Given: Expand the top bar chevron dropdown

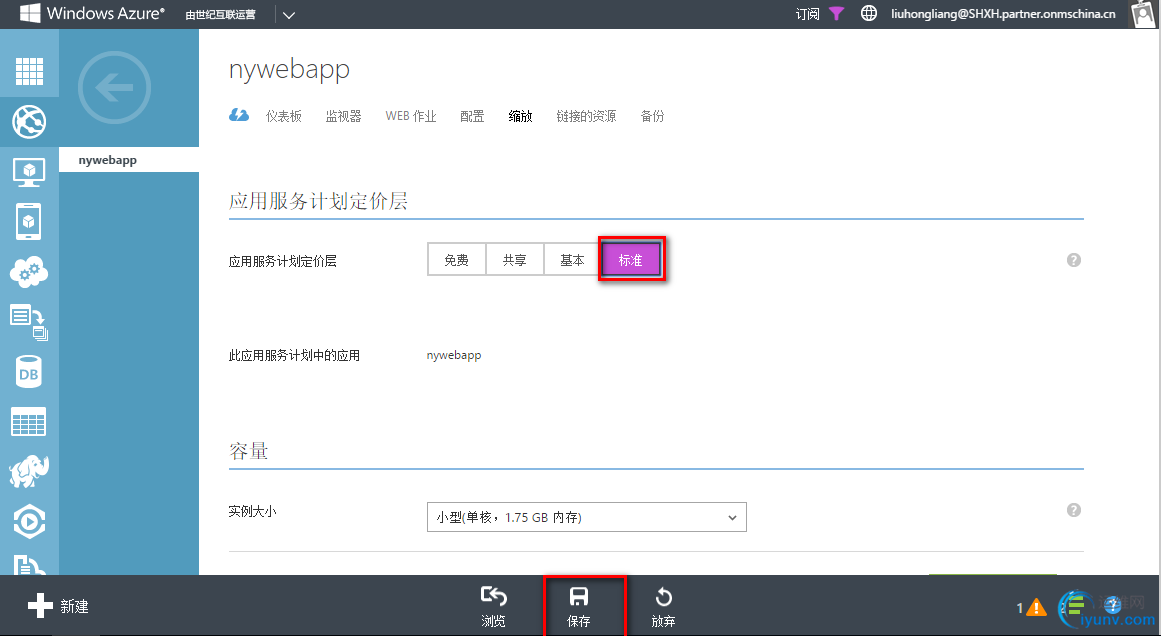Looking at the screenshot, I should point(289,15).
